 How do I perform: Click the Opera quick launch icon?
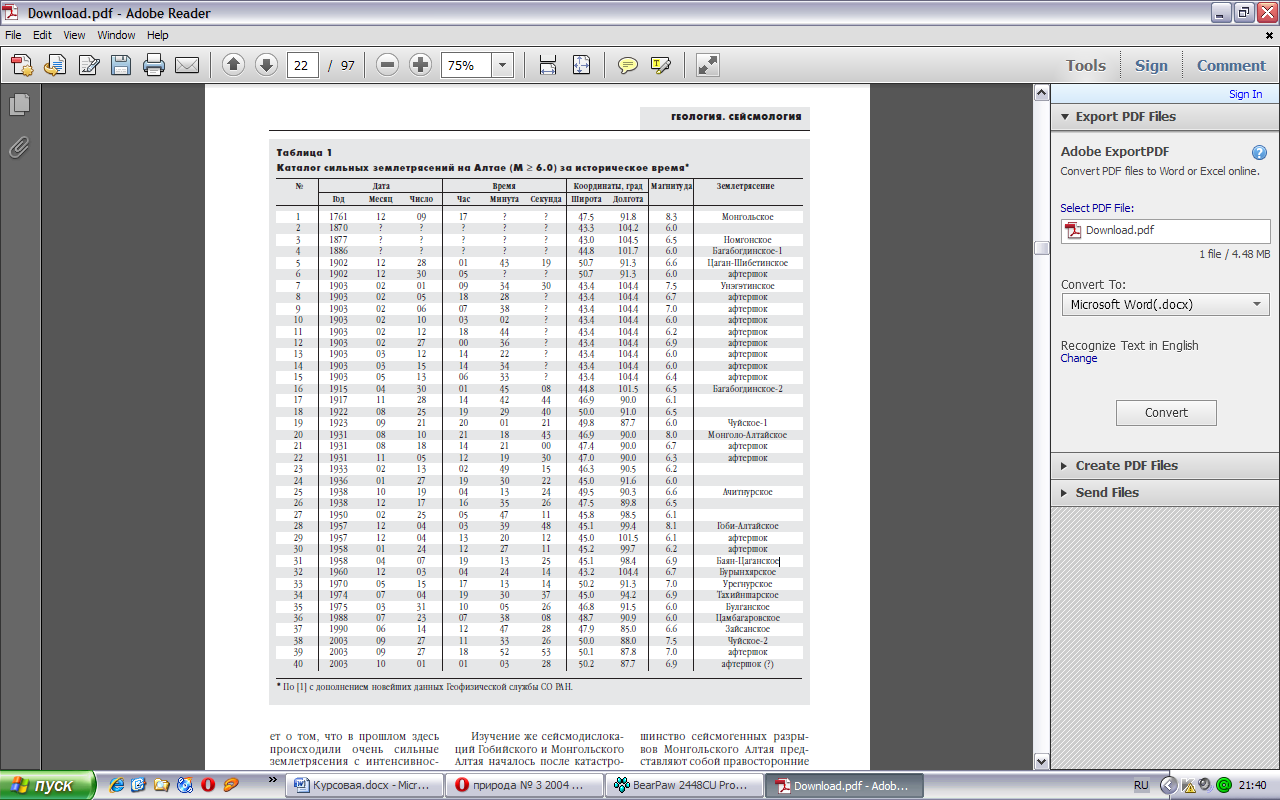click(208, 786)
